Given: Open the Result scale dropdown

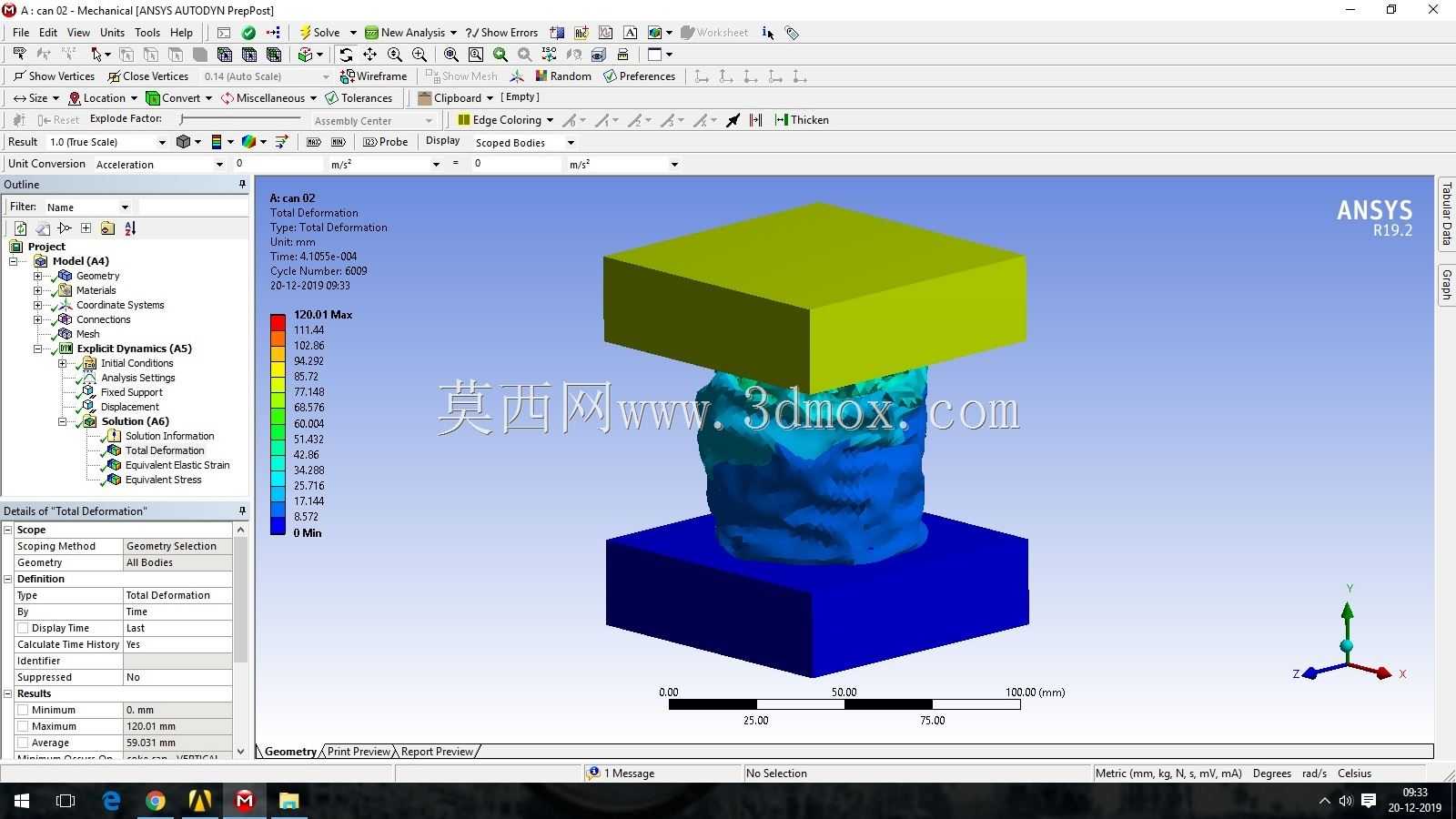Looking at the screenshot, I should (162, 142).
